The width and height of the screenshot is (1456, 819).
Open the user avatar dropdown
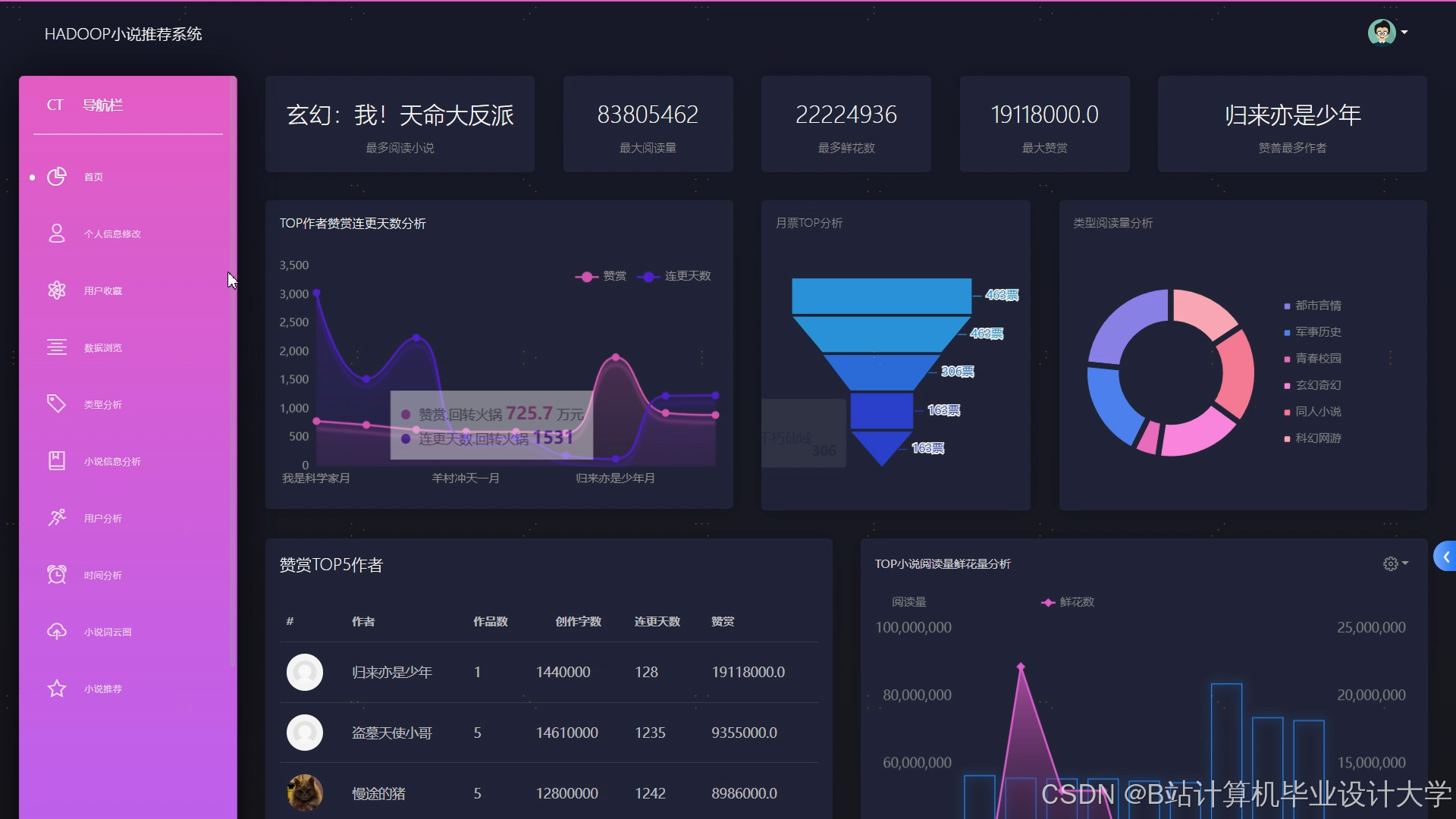click(x=1388, y=32)
